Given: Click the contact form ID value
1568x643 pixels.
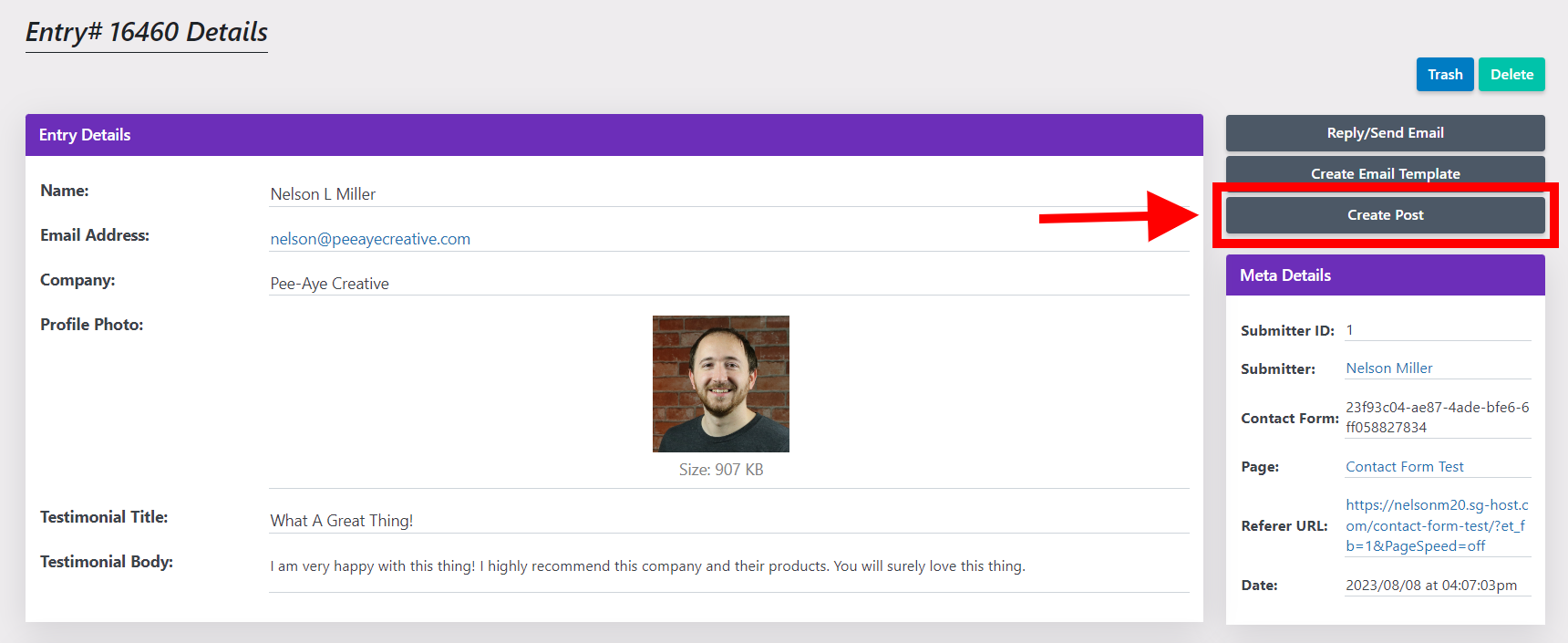Looking at the screenshot, I should [1438, 418].
